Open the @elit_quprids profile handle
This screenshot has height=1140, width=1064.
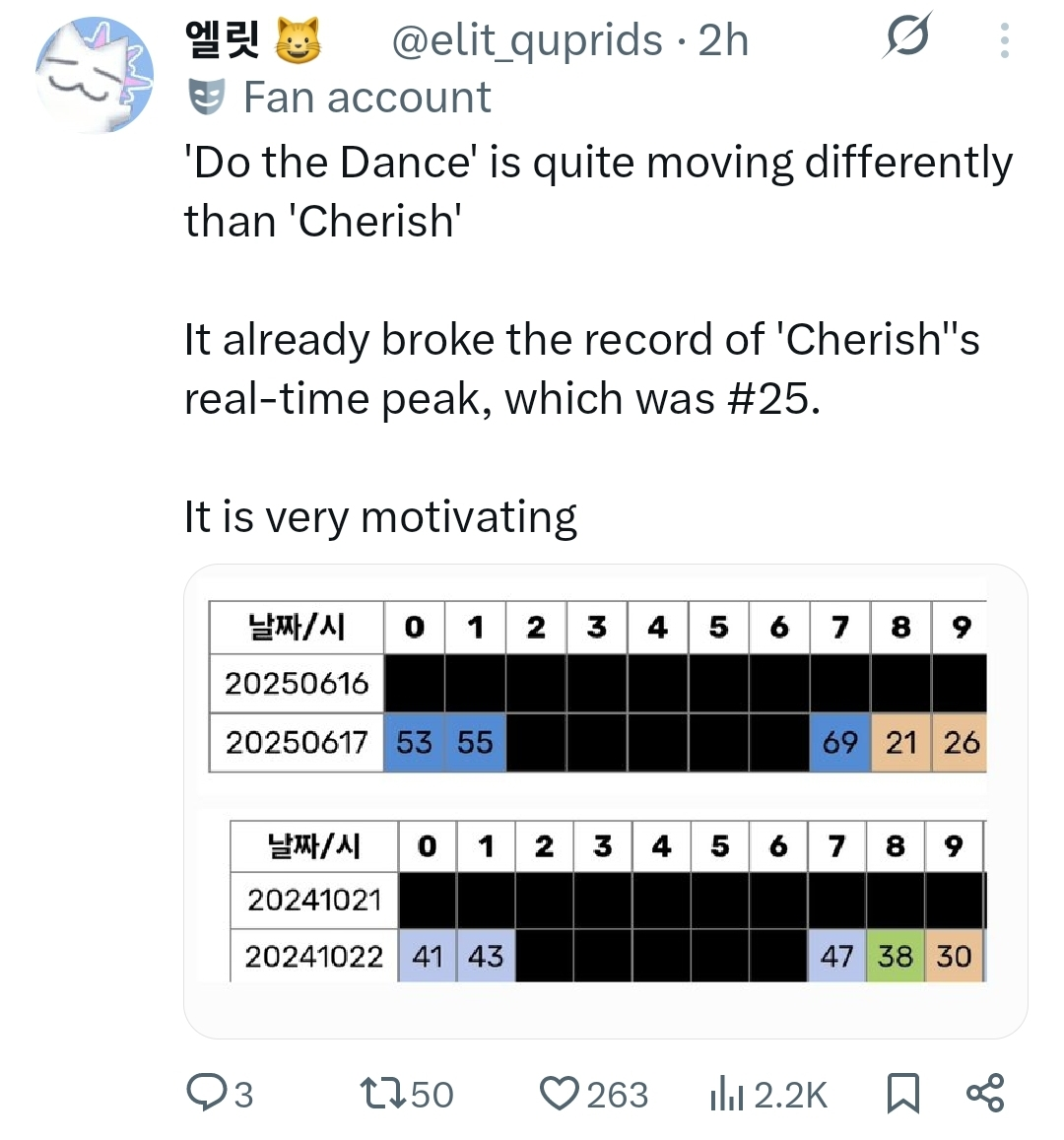click(527, 39)
